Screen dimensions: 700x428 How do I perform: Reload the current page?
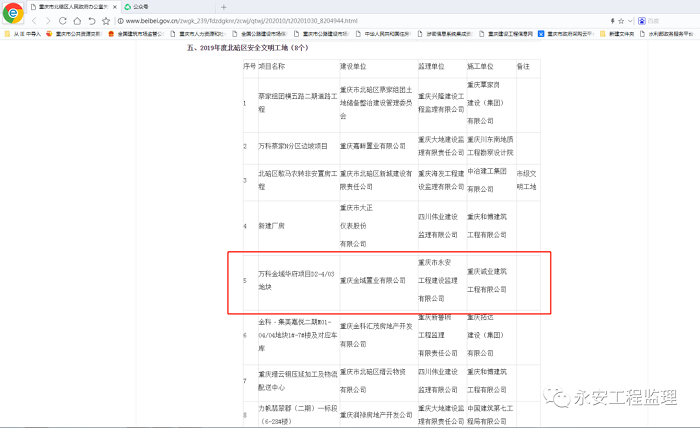(x=62, y=21)
